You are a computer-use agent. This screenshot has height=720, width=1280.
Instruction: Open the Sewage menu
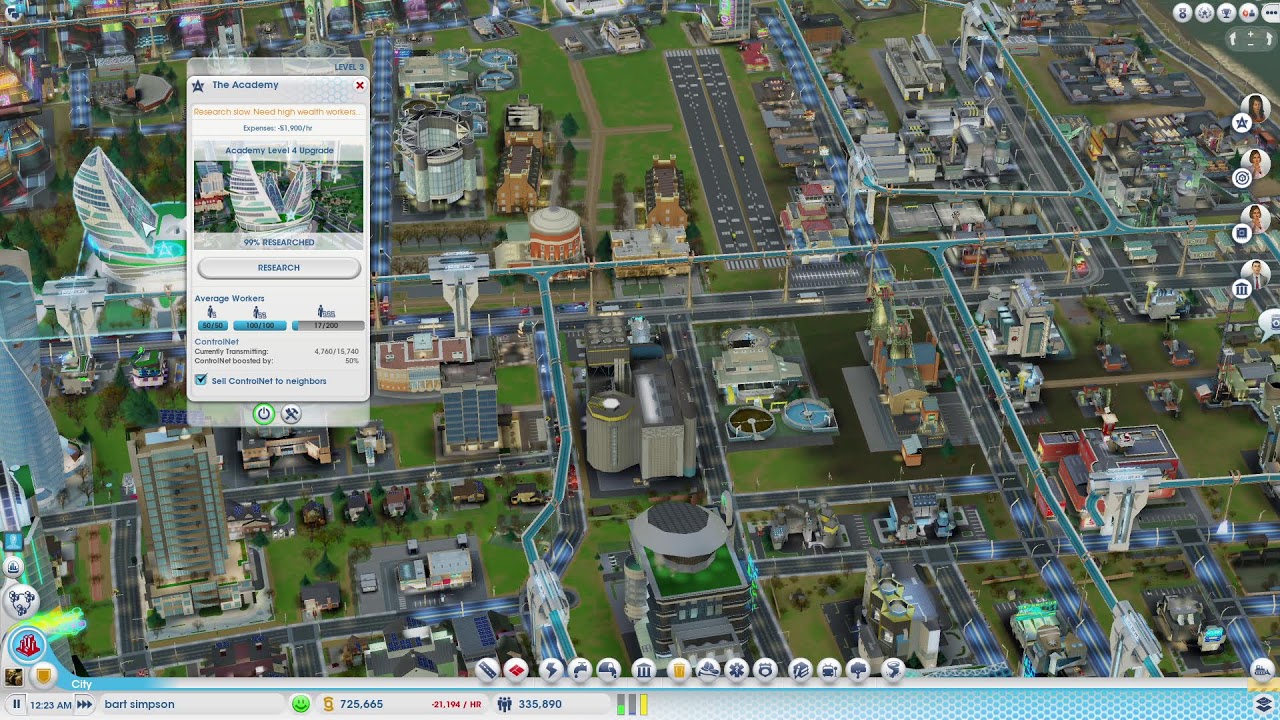pyautogui.click(x=608, y=670)
